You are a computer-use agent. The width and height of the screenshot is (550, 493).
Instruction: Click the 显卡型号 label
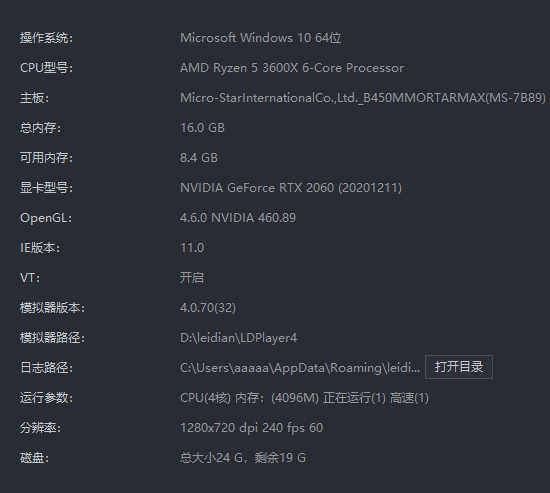tap(46, 188)
